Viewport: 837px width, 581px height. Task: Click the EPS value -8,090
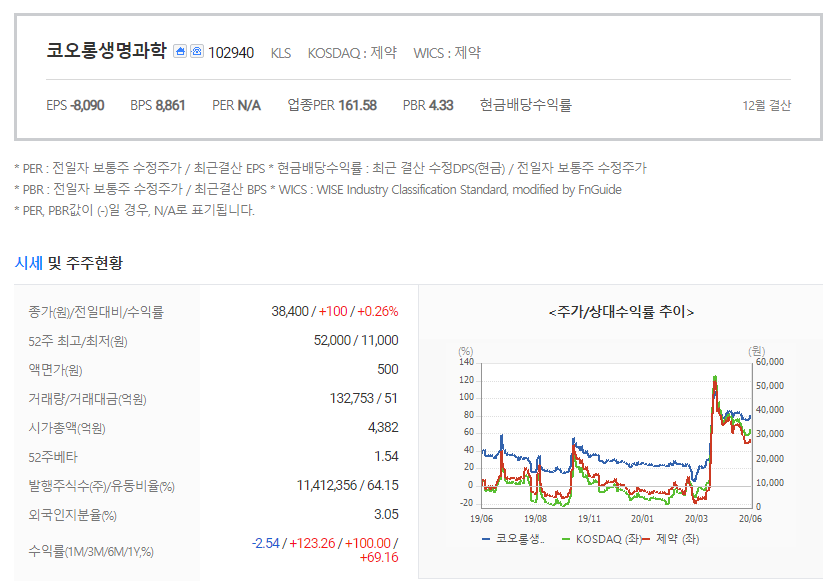tap(87, 105)
